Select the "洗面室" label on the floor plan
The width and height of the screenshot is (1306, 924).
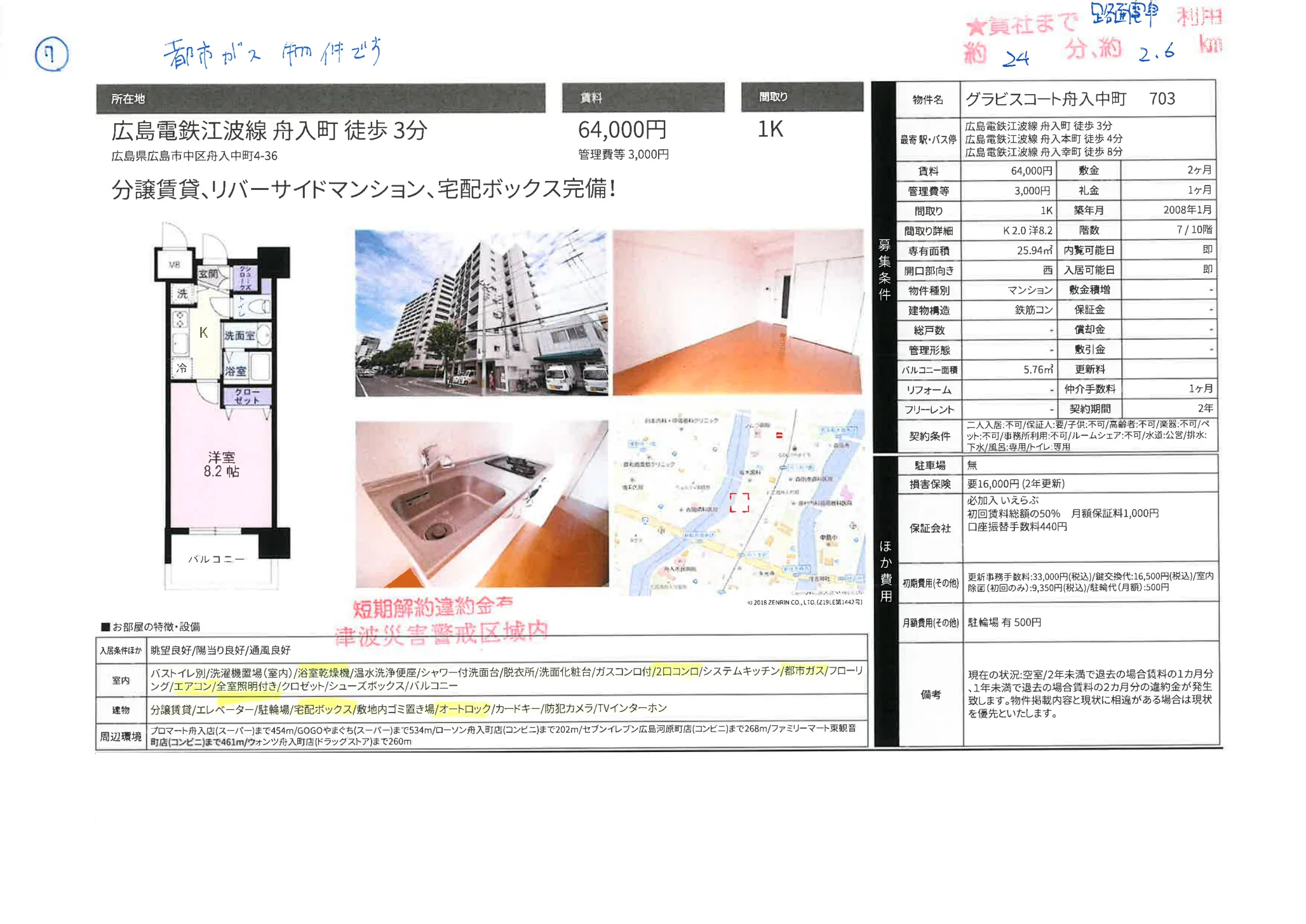(239, 335)
